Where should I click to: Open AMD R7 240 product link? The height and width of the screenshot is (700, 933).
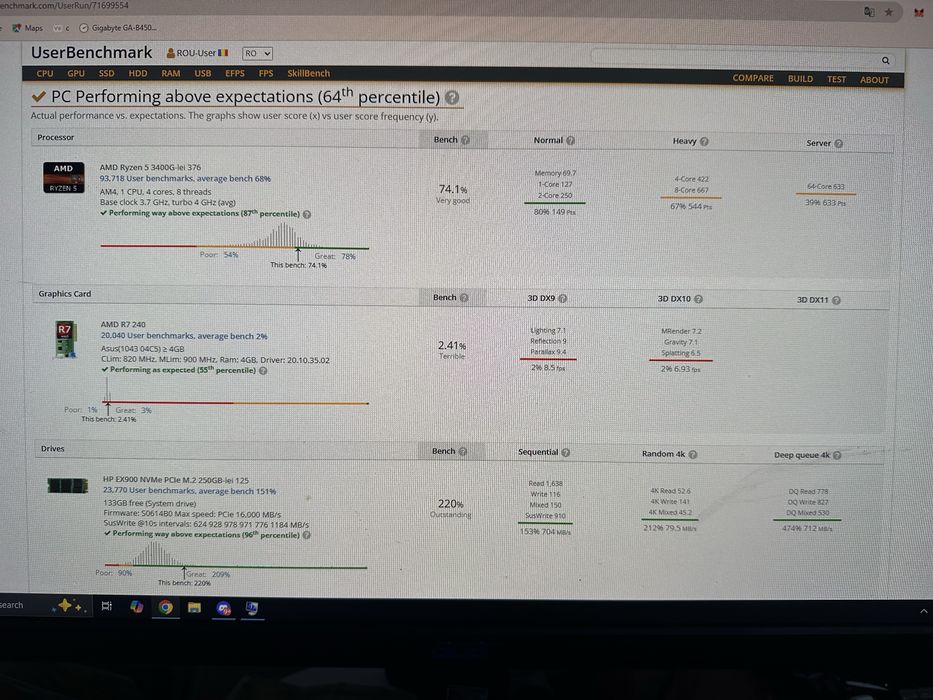pos(123,324)
